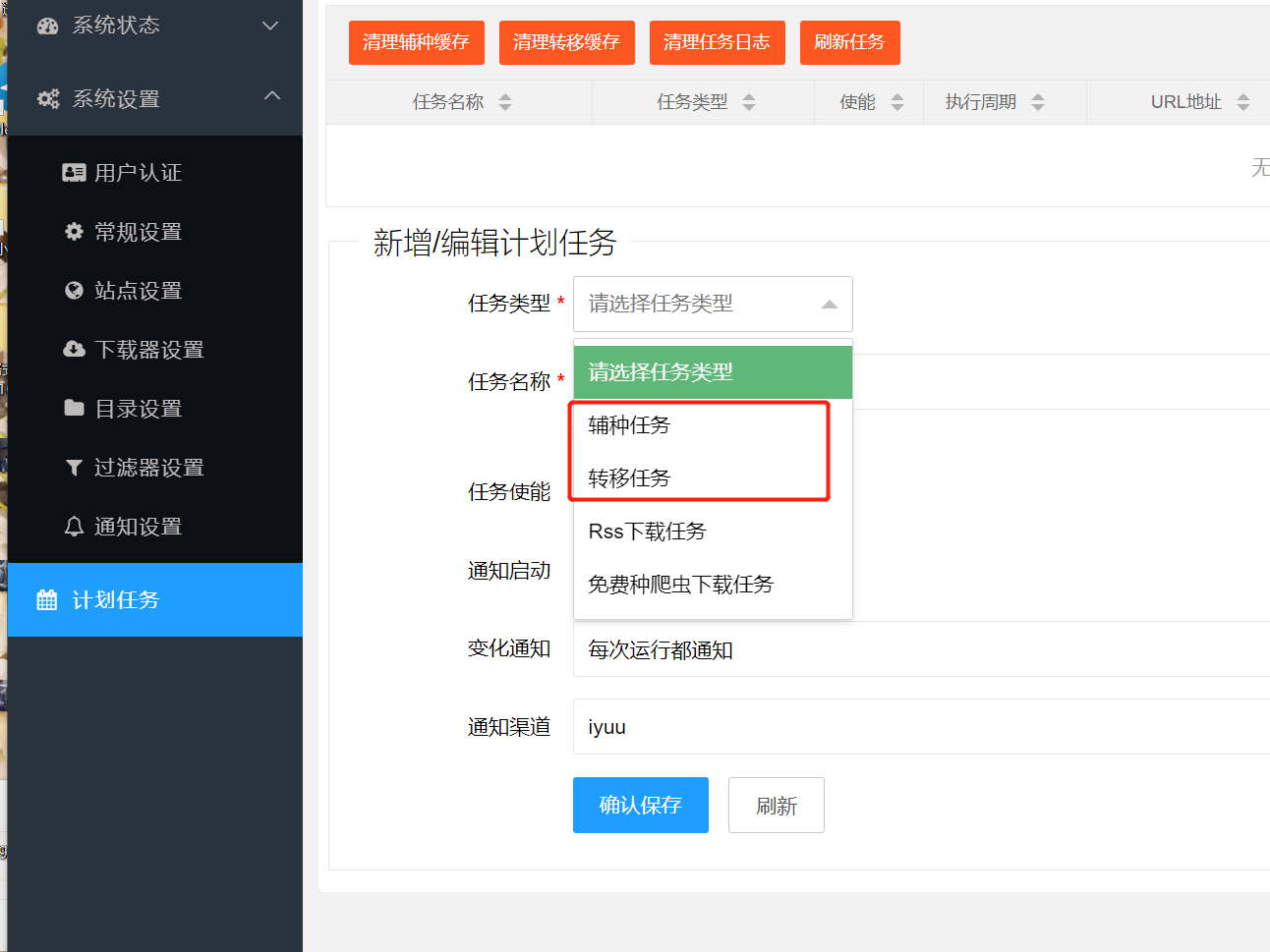This screenshot has width=1270, height=952.
Task: Open the 通知渠道 iyuu select field
Action: [921, 727]
